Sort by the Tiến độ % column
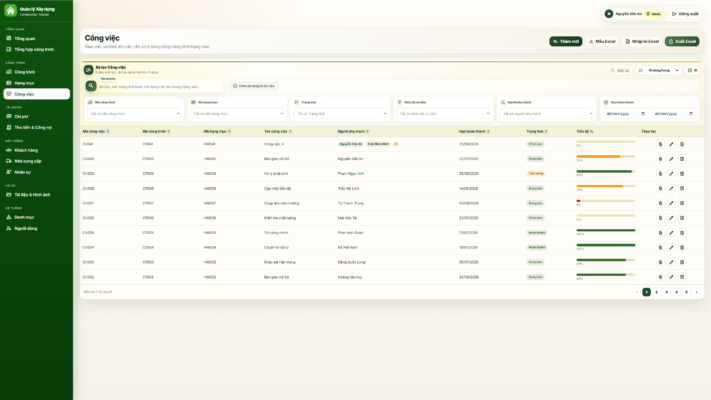Image resolution: width=711 pixels, height=400 pixels. [584, 132]
